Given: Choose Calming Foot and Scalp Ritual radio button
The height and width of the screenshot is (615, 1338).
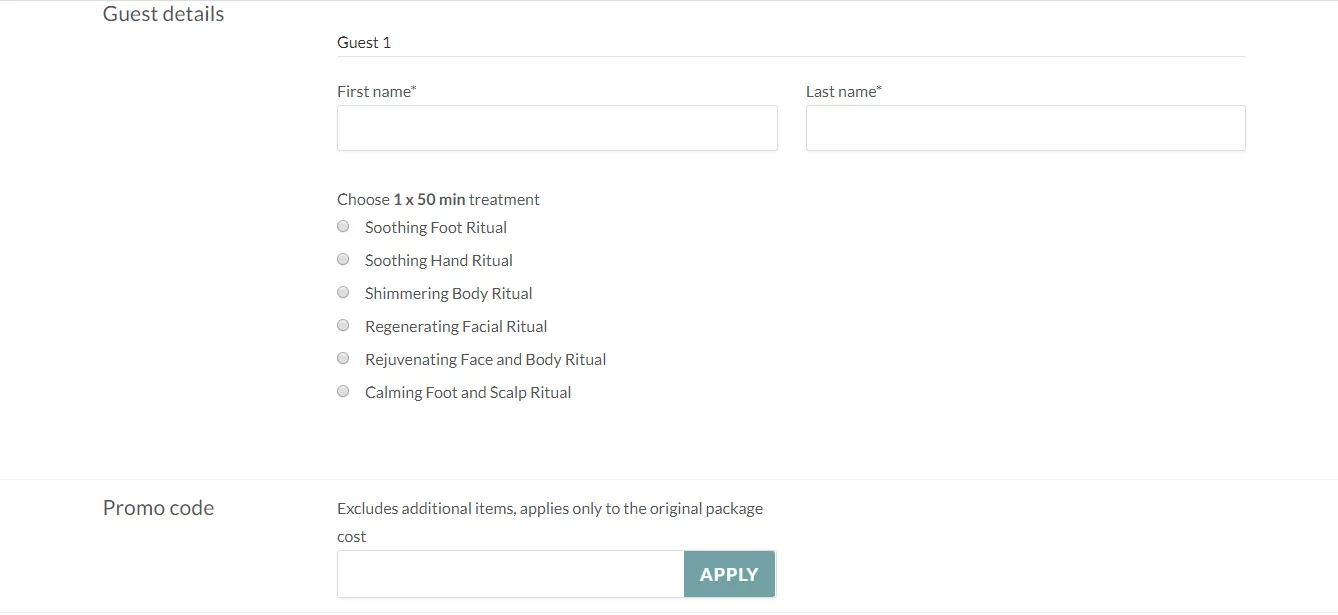Looking at the screenshot, I should (x=343, y=391).
